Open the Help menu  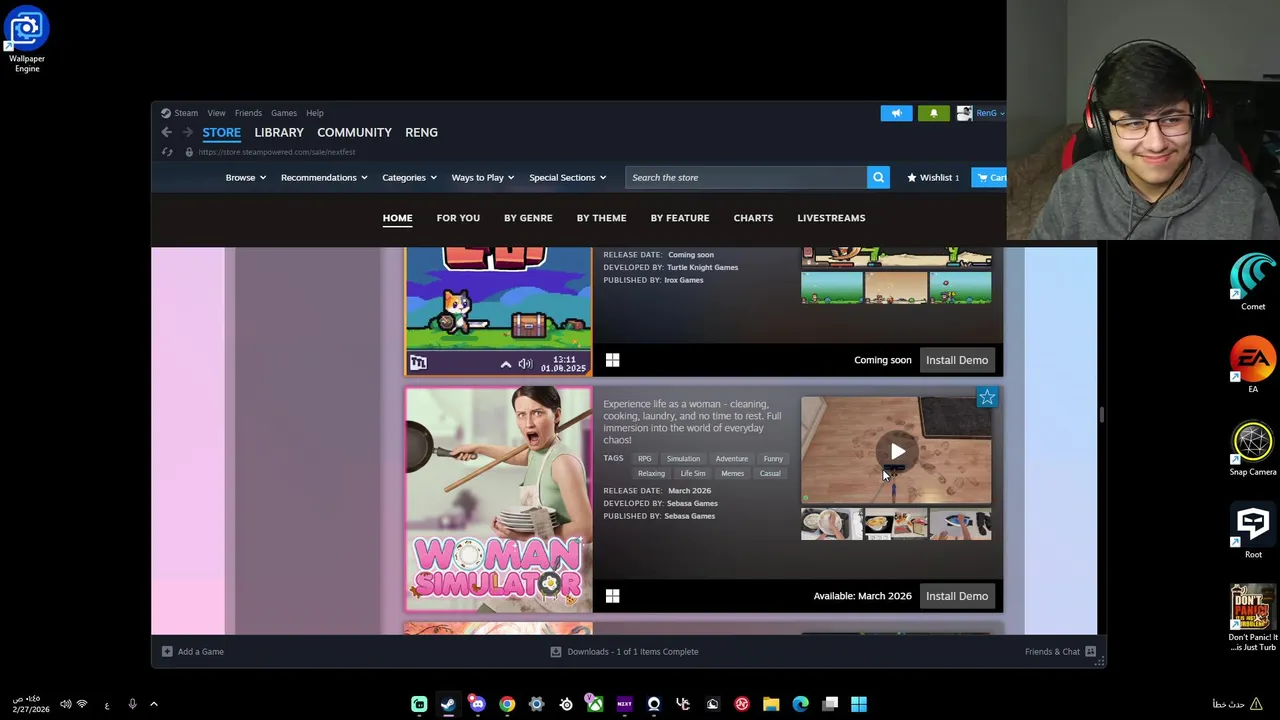point(315,113)
